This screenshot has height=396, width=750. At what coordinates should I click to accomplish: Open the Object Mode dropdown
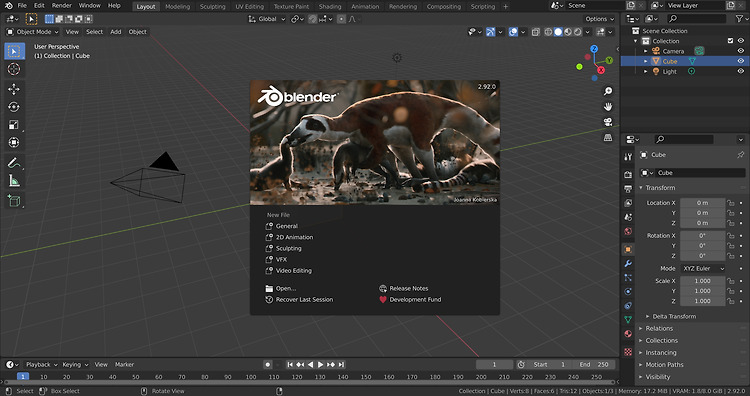[x=33, y=32]
